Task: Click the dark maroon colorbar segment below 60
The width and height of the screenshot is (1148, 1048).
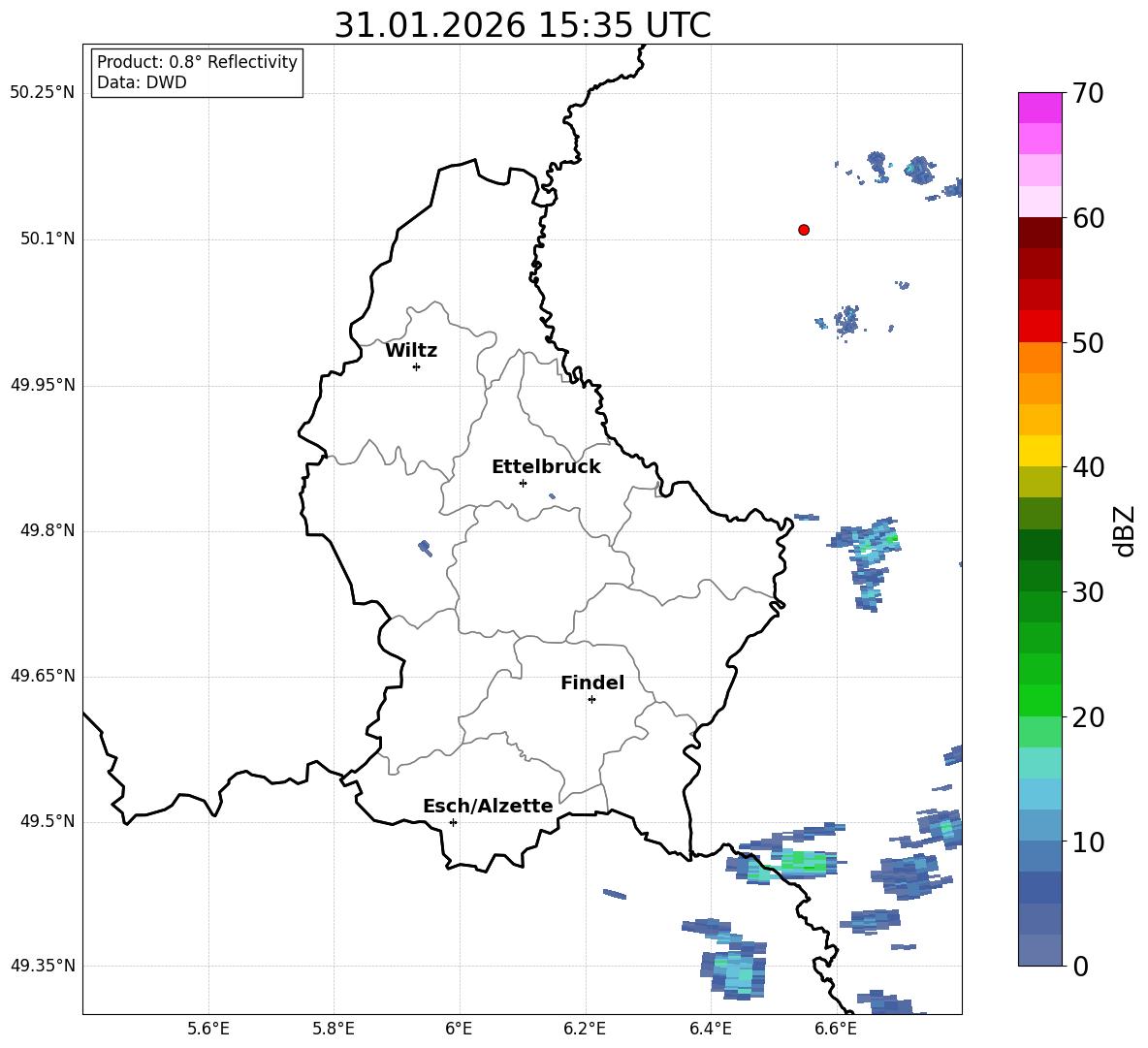Action: click(1039, 233)
